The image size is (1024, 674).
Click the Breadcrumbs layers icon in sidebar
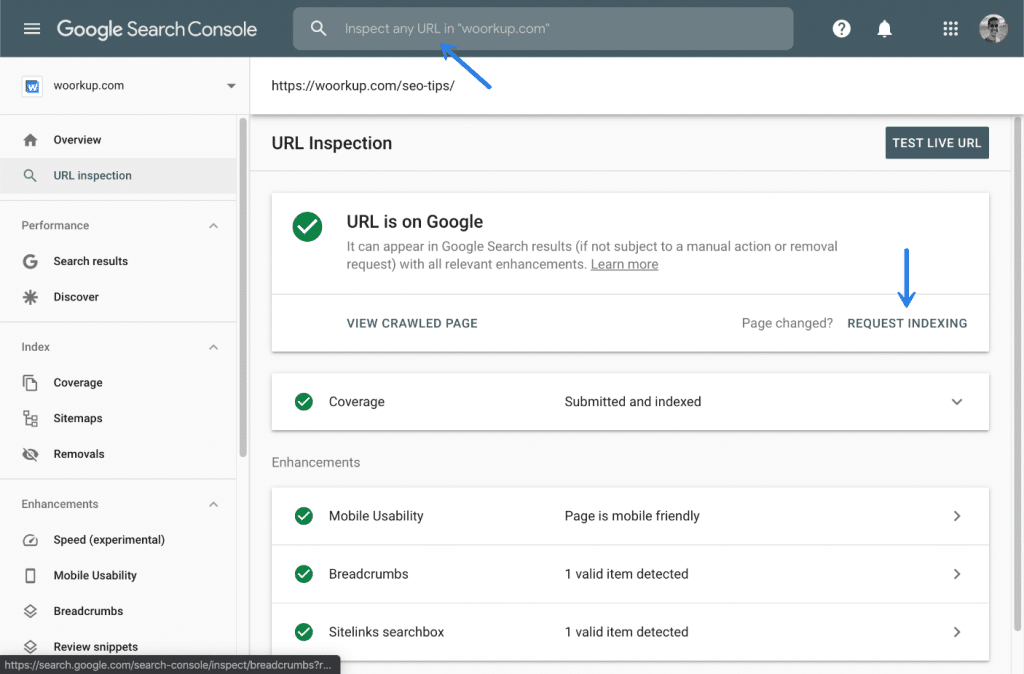click(30, 611)
